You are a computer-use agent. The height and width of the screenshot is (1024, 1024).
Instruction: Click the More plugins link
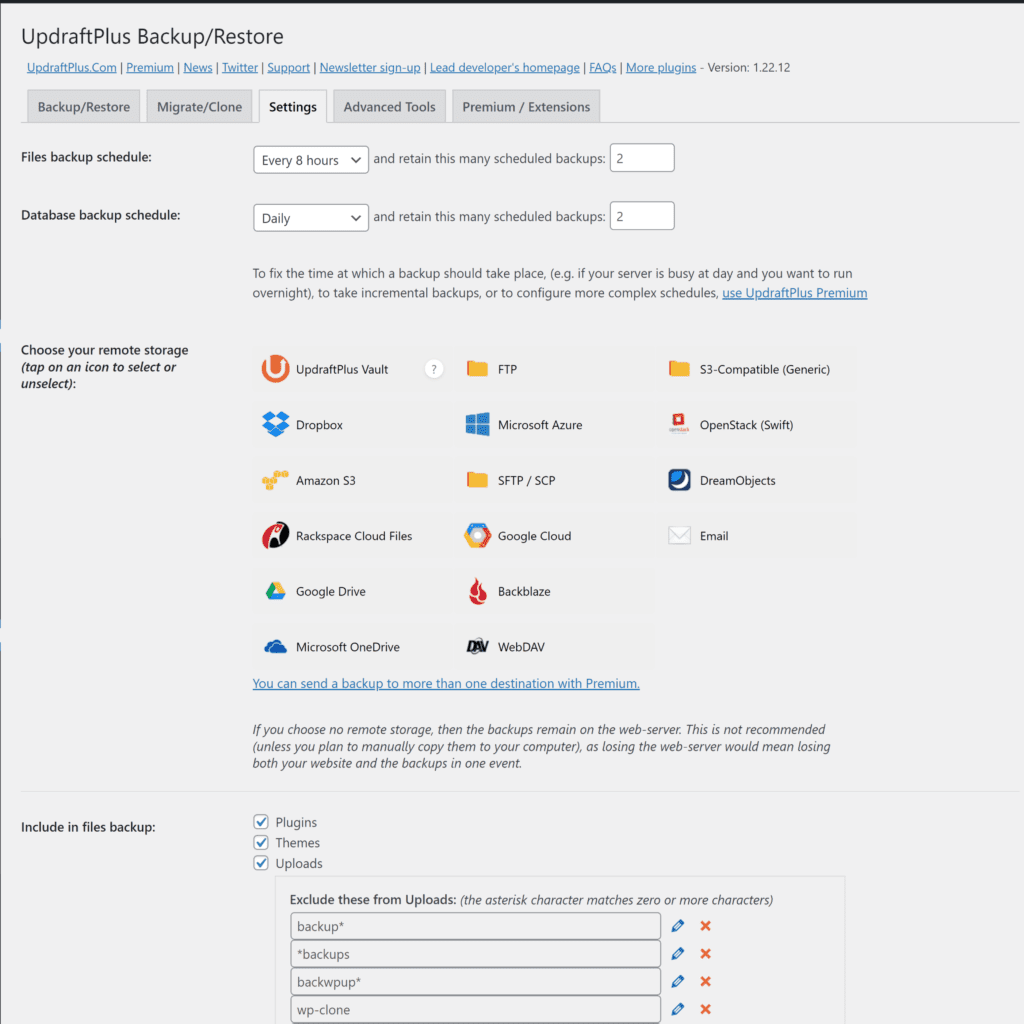tap(661, 67)
